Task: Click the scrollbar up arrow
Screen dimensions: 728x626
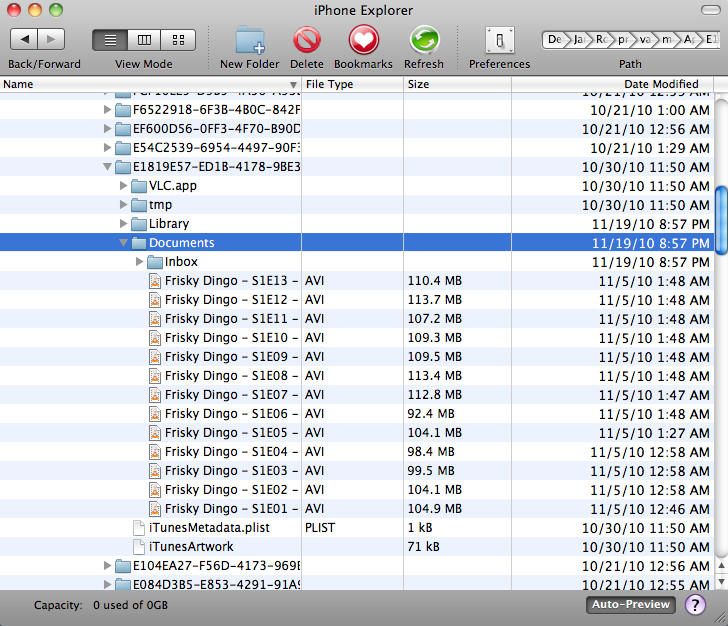Action: [722, 565]
